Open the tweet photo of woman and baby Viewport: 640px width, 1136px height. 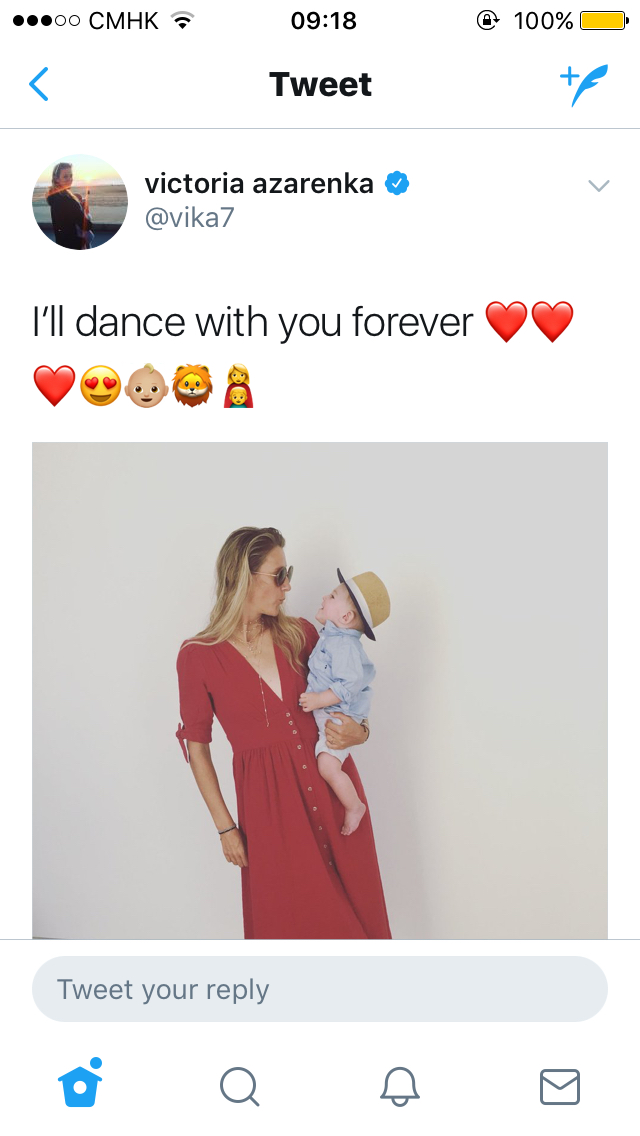click(x=320, y=690)
